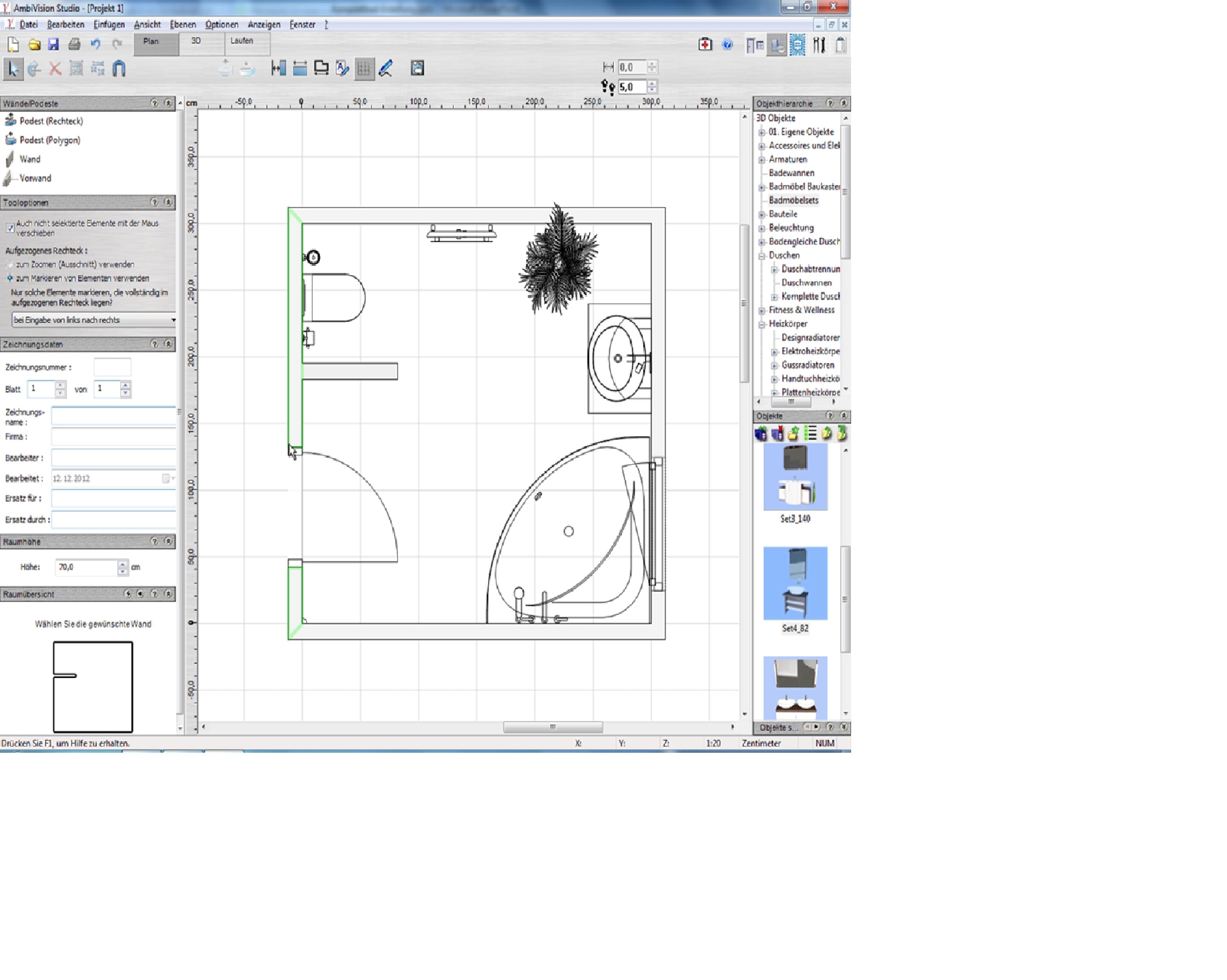The width and height of the screenshot is (1227, 980).
Task: Select the blue pen drawing tool
Action: click(x=386, y=68)
